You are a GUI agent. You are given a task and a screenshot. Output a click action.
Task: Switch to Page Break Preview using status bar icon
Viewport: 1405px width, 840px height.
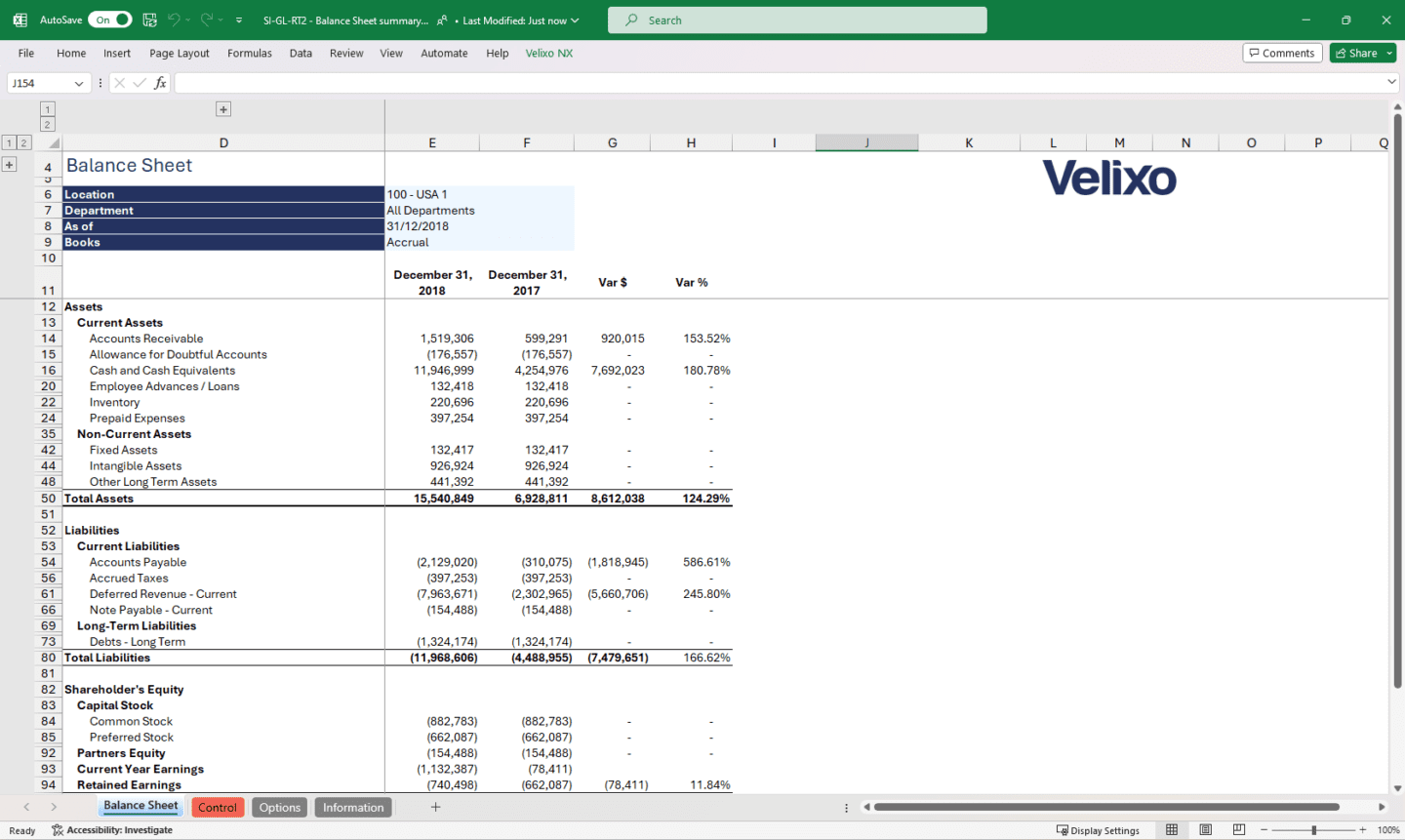(x=1237, y=829)
